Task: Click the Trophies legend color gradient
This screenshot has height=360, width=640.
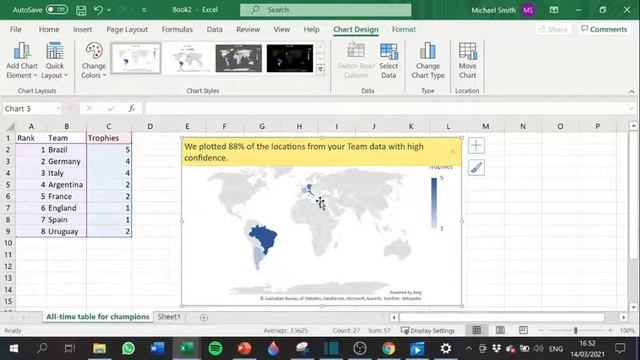Action: click(x=434, y=203)
